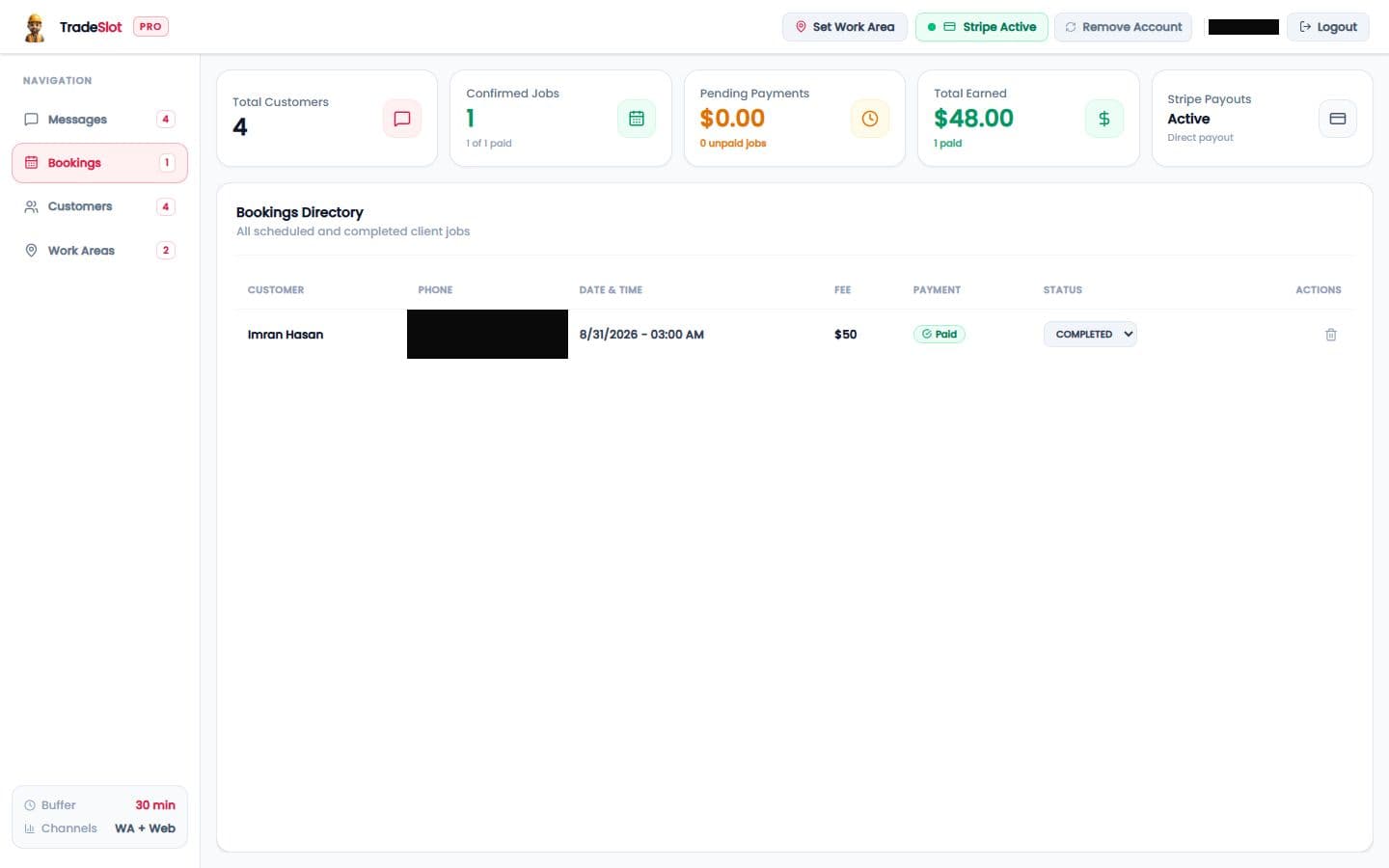This screenshot has height=868, width=1389.
Task: Delete Imran Hasan booking with trash icon
Action: tap(1331, 335)
